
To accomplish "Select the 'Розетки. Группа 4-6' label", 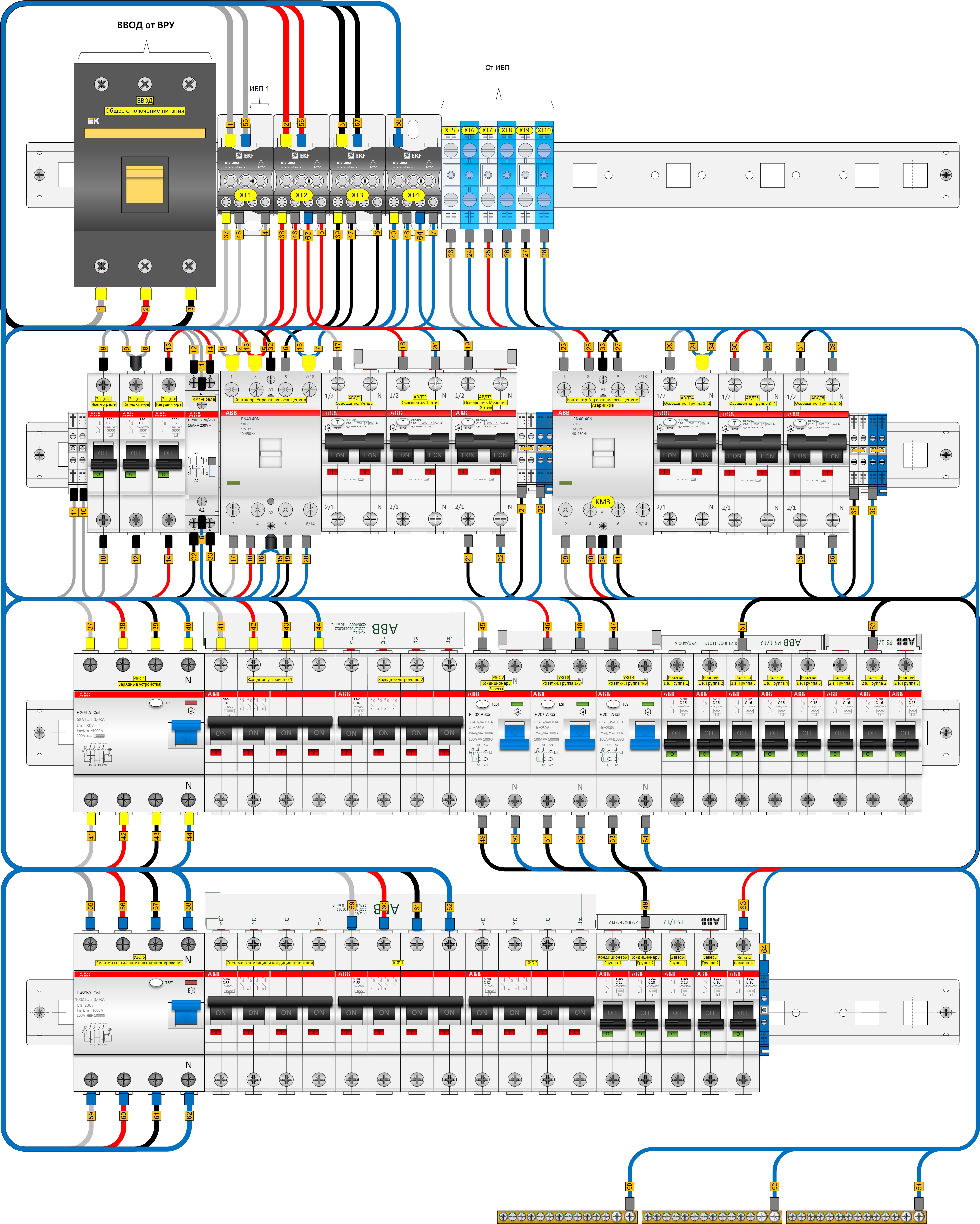I will pos(627,683).
